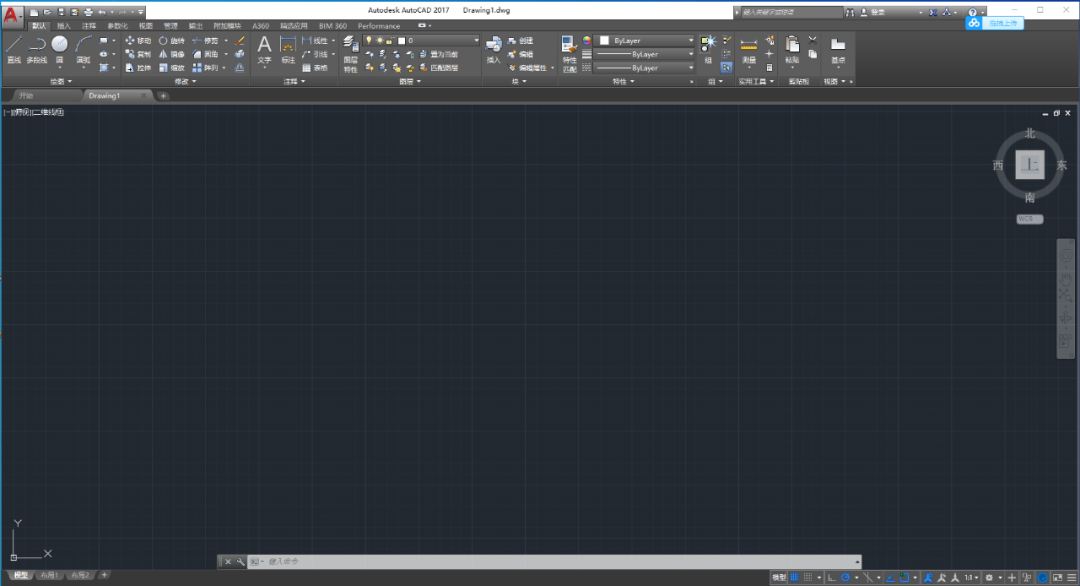Toggle annotation visibility in status bar
Image resolution: width=1080 pixels, height=586 pixels.
click(928, 577)
